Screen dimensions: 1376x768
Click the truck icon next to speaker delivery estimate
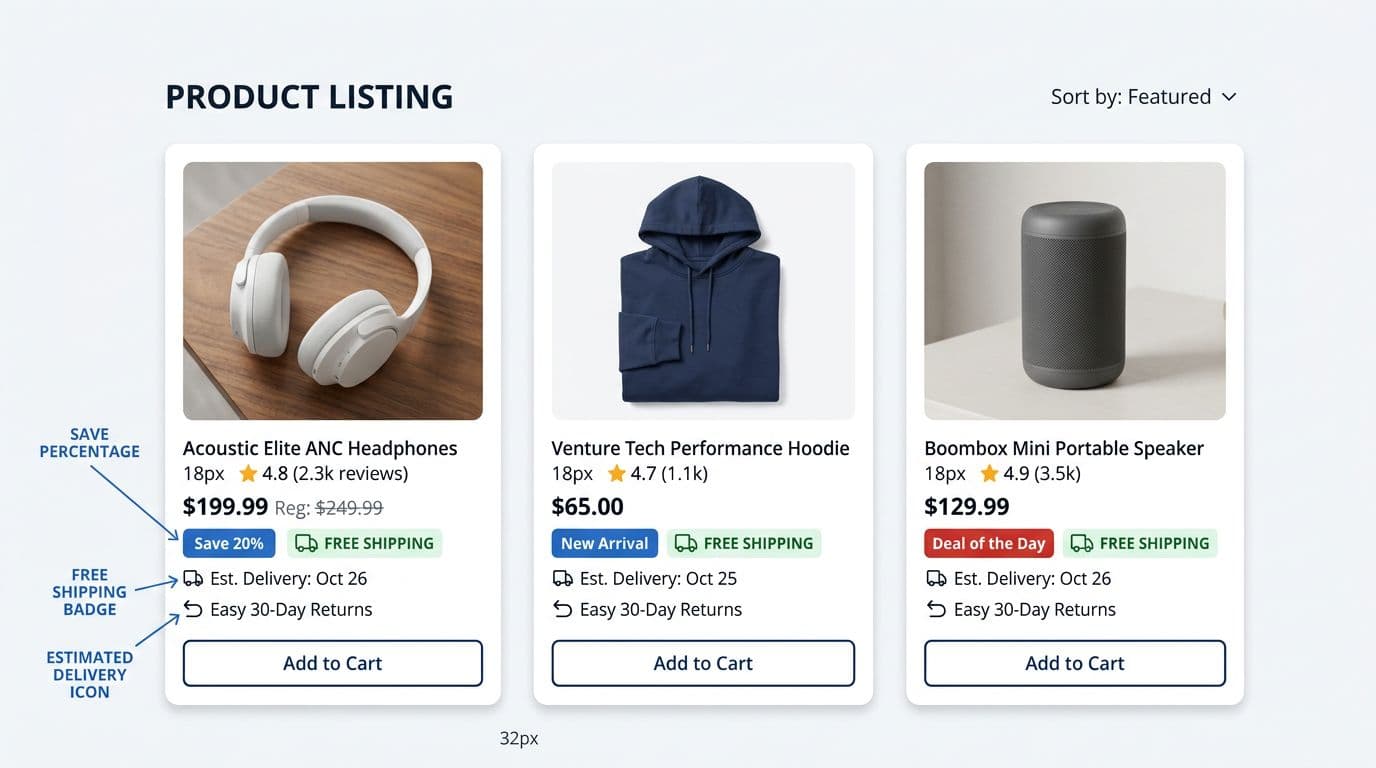tap(935, 578)
